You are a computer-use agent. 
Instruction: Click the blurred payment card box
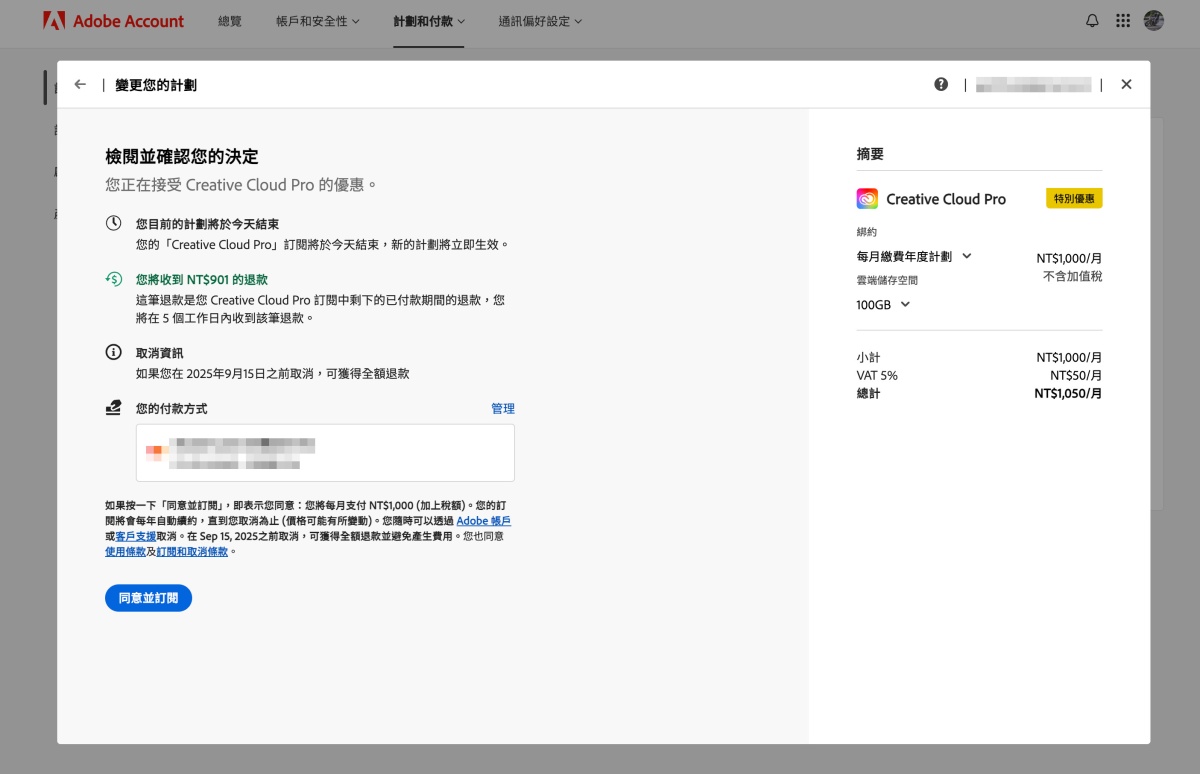point(325,453)
